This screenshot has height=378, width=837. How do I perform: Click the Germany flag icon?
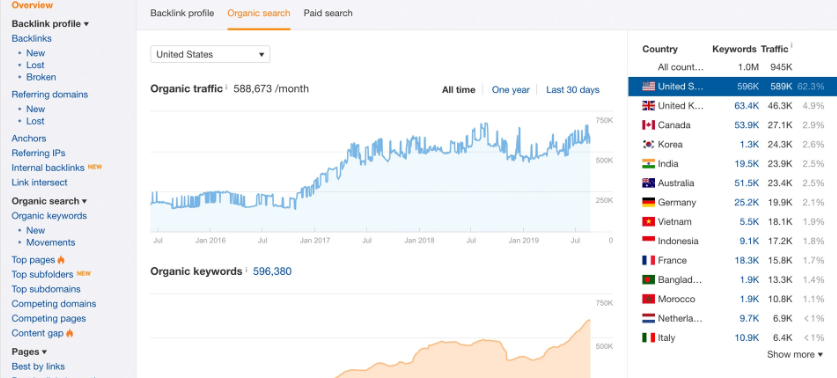649,202
